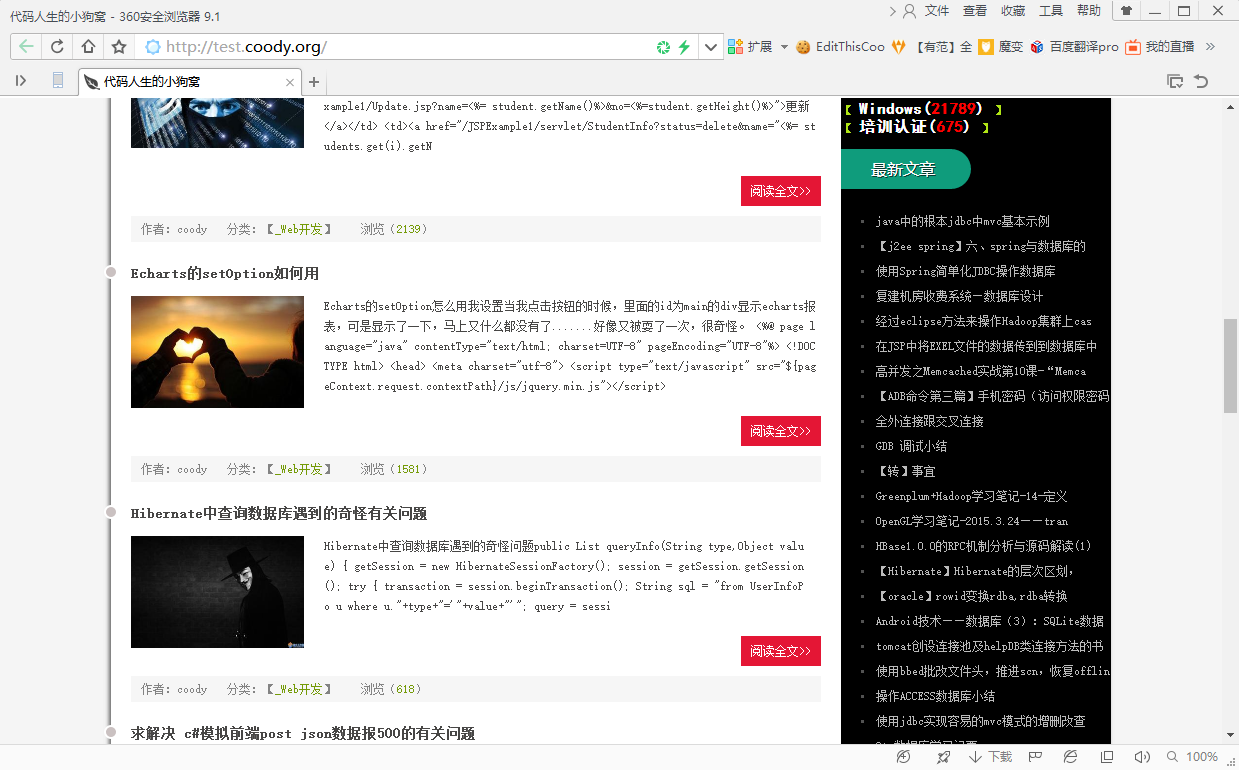Open sidebar link 复建机房收费系统一数据库设计
This screenshot has width=1239, height=770.
[959, 296]
